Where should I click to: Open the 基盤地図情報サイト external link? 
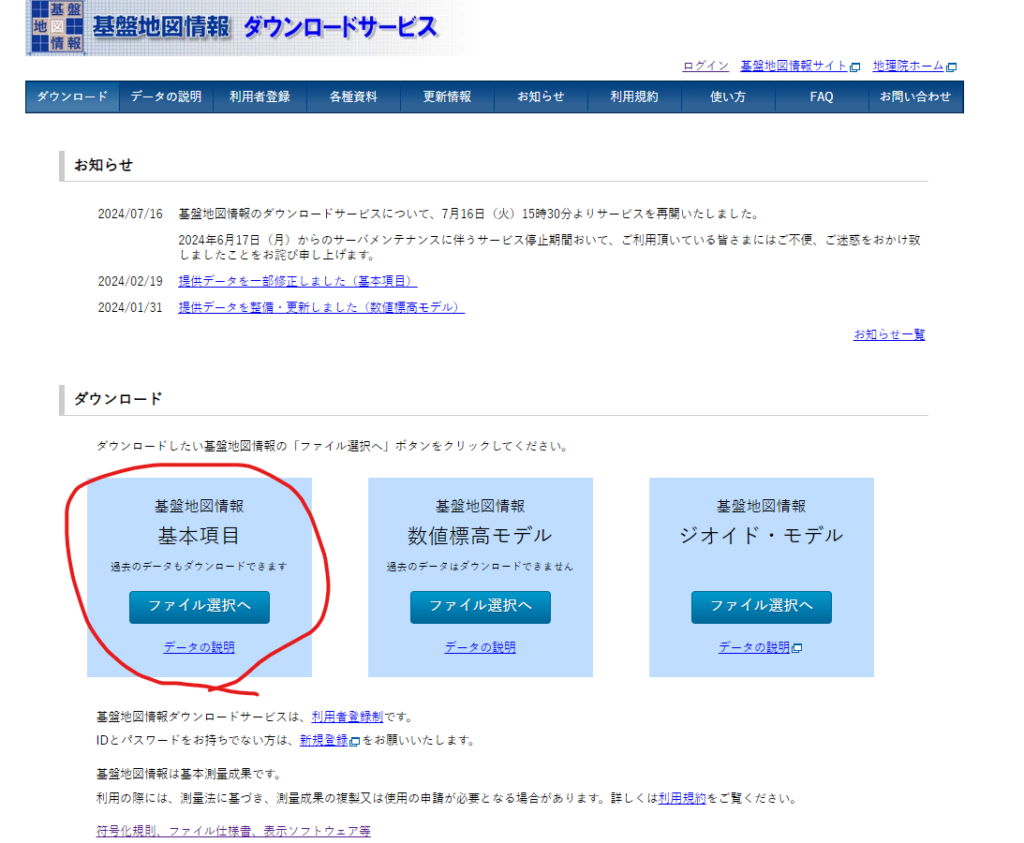pyautogui.click(x=794, y=66)
